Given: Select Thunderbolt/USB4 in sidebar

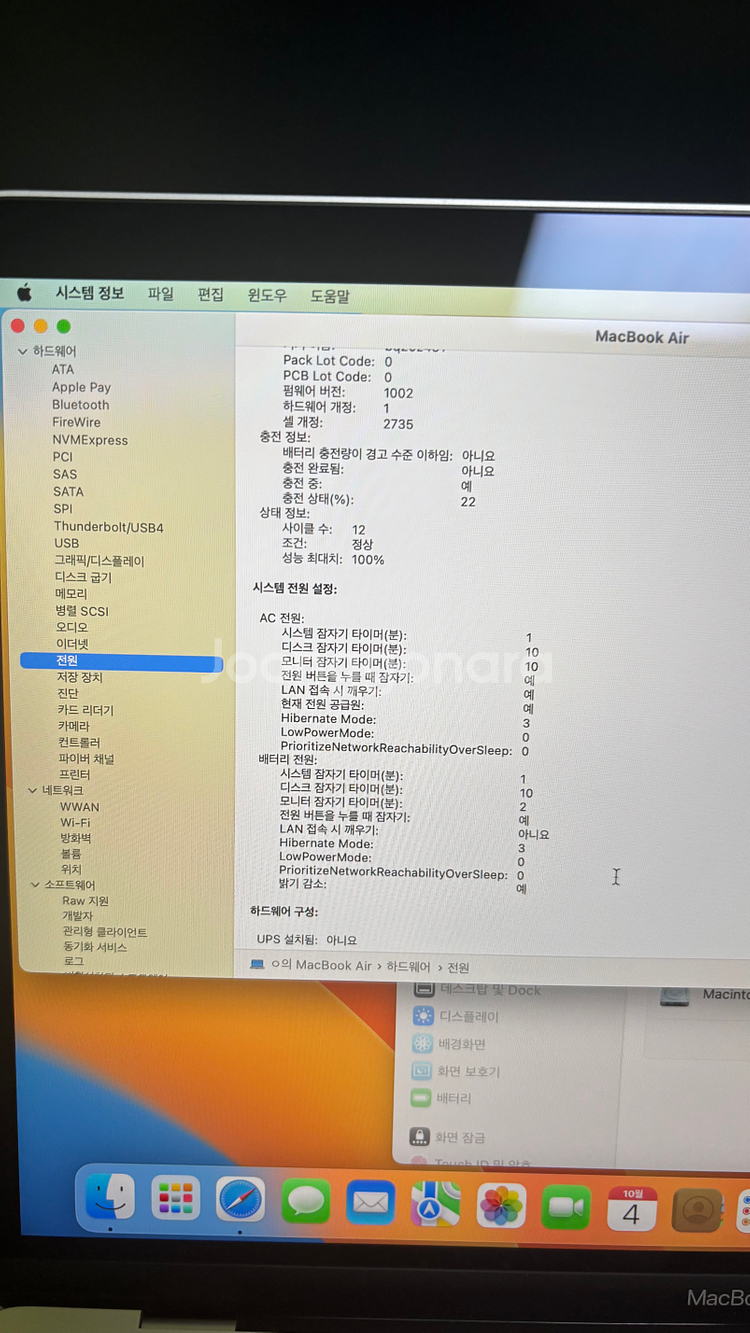Looking at the screenshot, I should point(108,527).
